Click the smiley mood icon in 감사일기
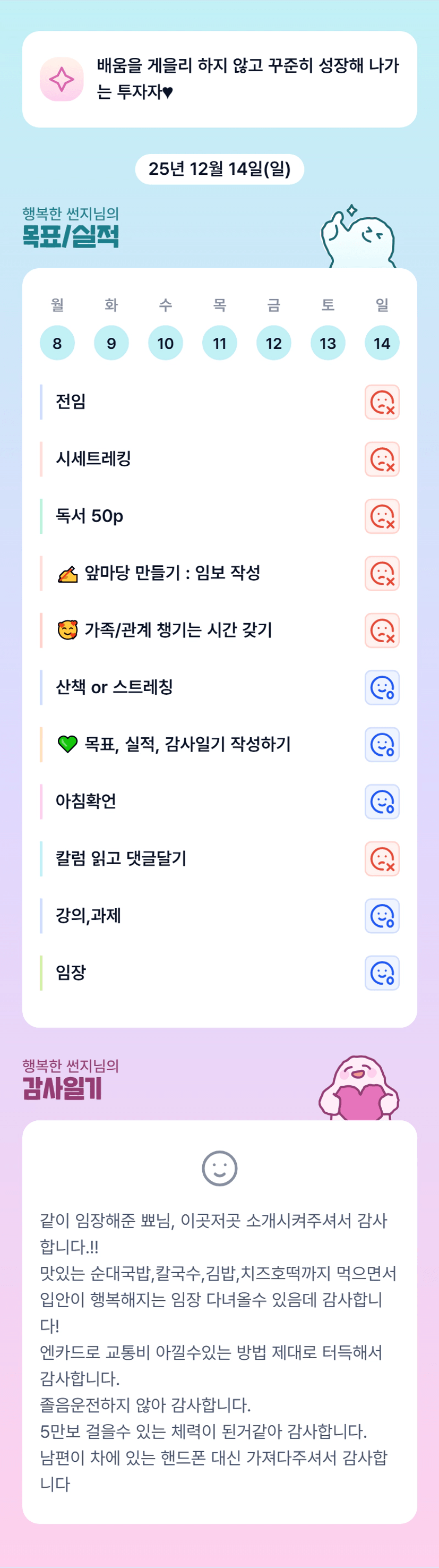Screen dimensions: 439x1568 220,1168
